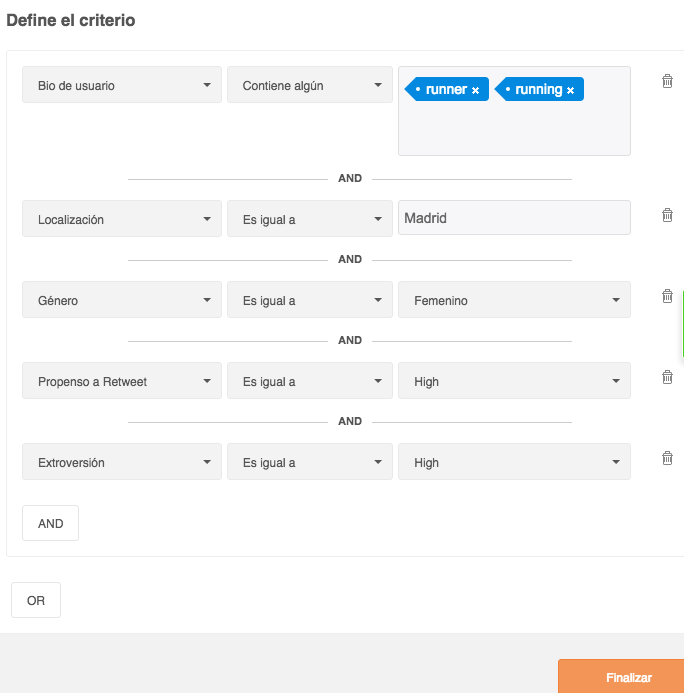Open the Bio de usuario field dropdown
The height and width of the screenshot is (693, 684).
click(x=122, y=85)
